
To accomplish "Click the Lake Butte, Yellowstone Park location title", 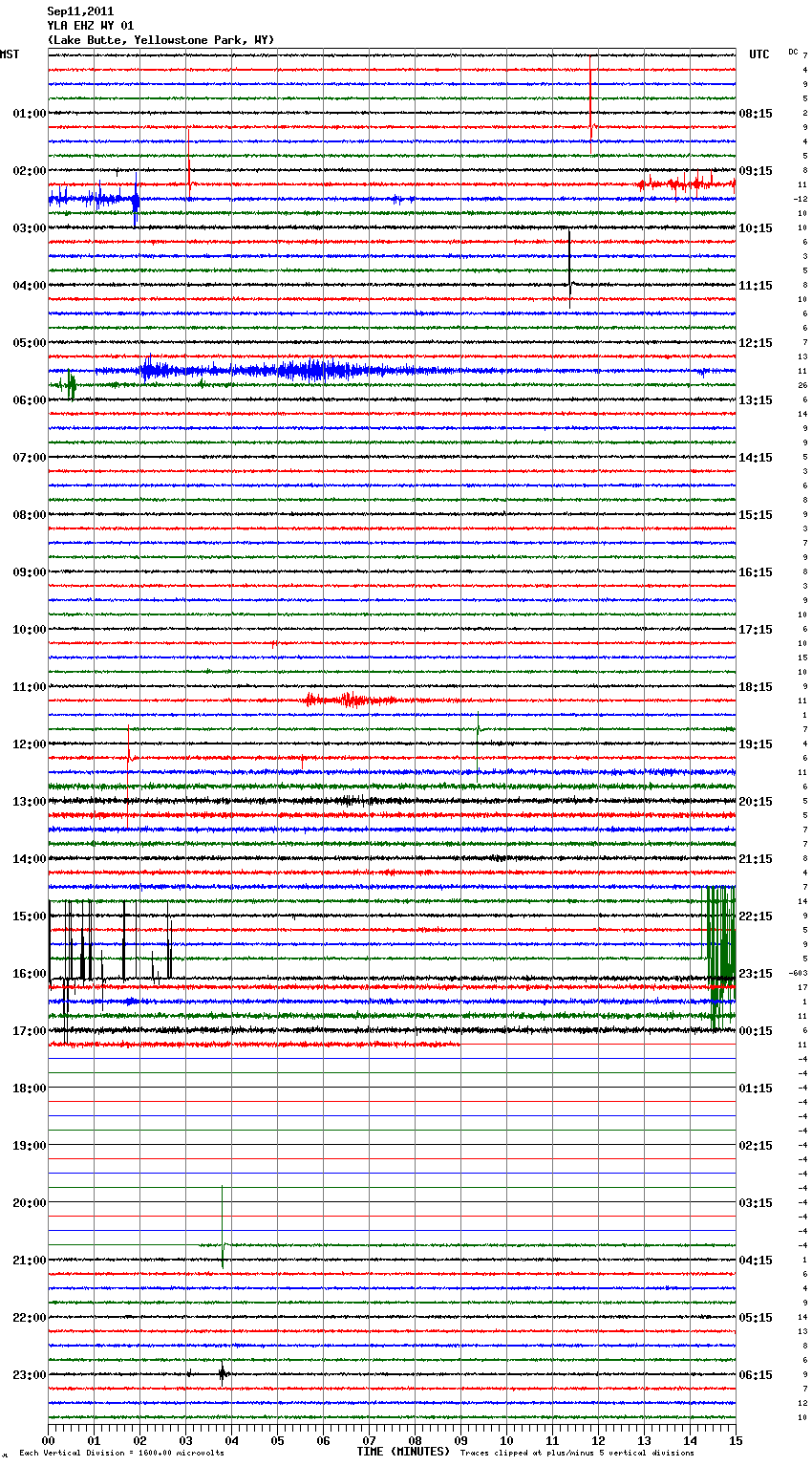I will point(161,40).
